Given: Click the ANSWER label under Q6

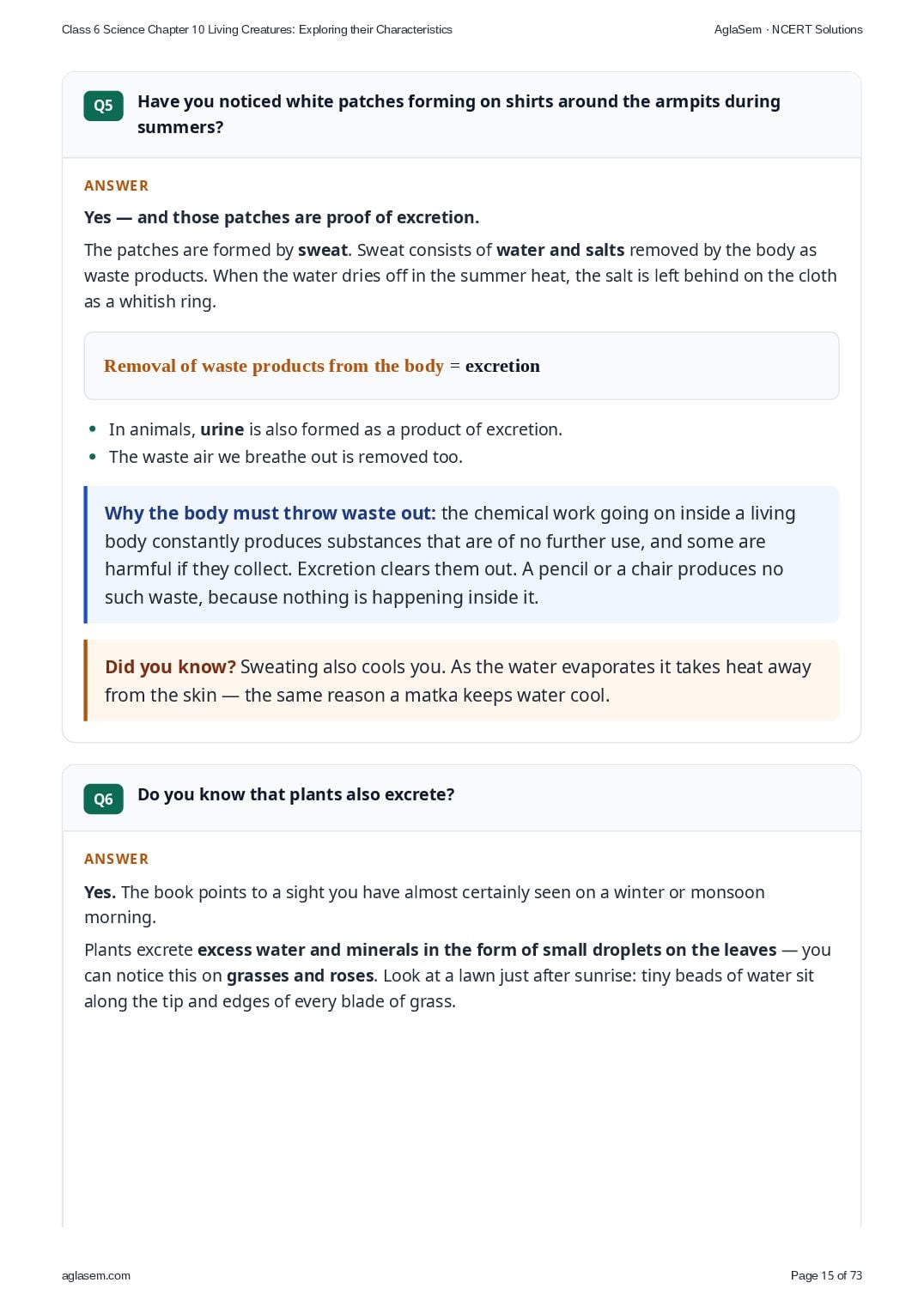Looking at the screenshot, I should click(x=116, y=859).
